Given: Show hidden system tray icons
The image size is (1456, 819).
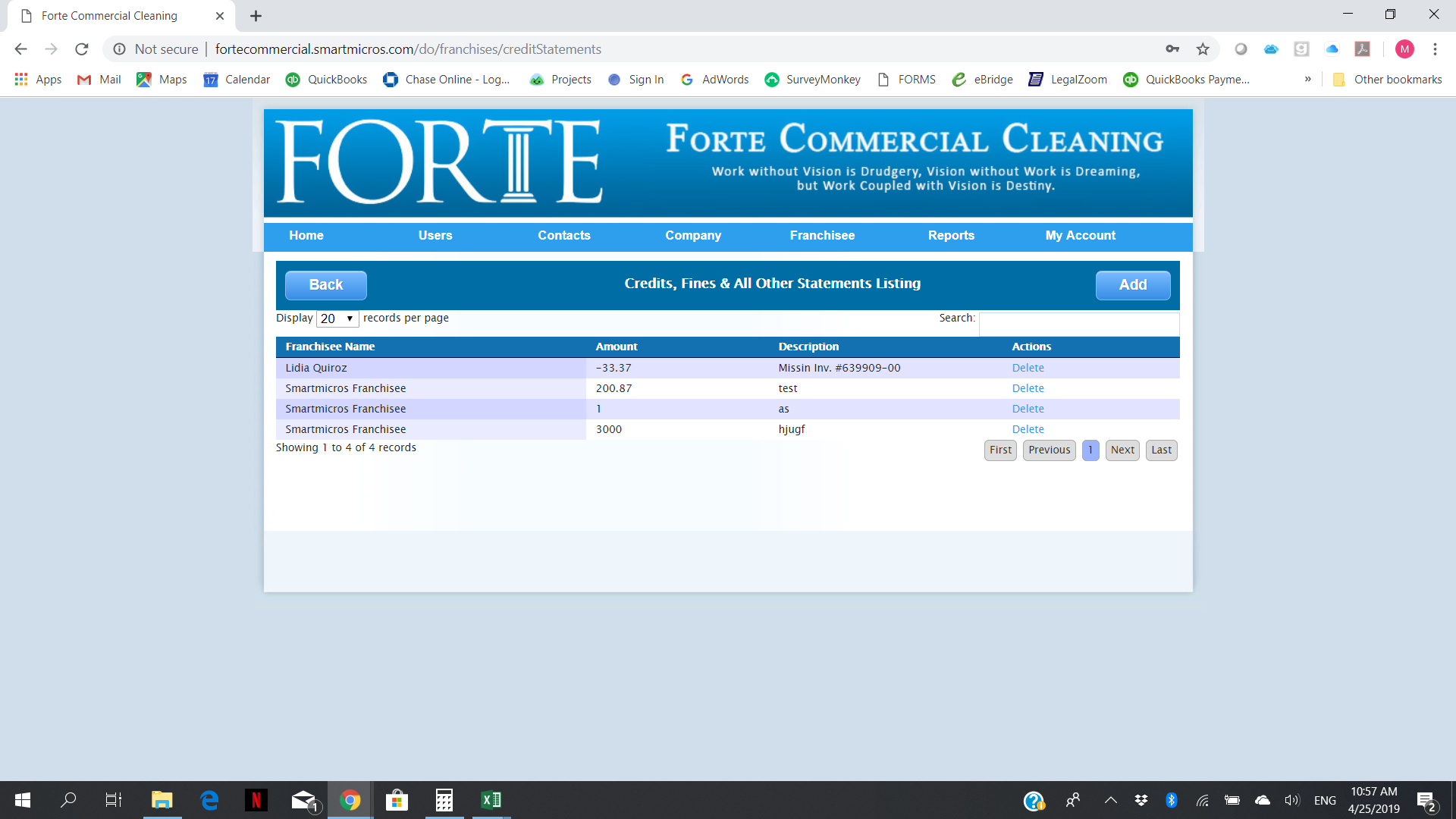Looking at the screenshot, I should click(1111, 800).
